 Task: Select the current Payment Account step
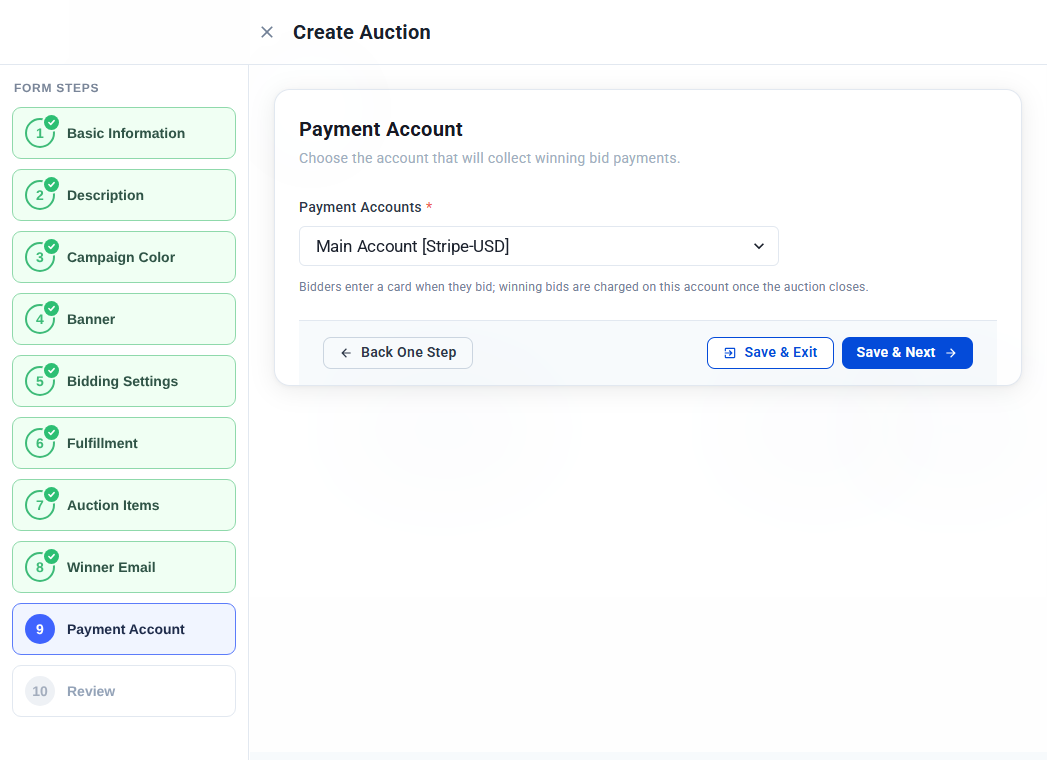(124, 629)
